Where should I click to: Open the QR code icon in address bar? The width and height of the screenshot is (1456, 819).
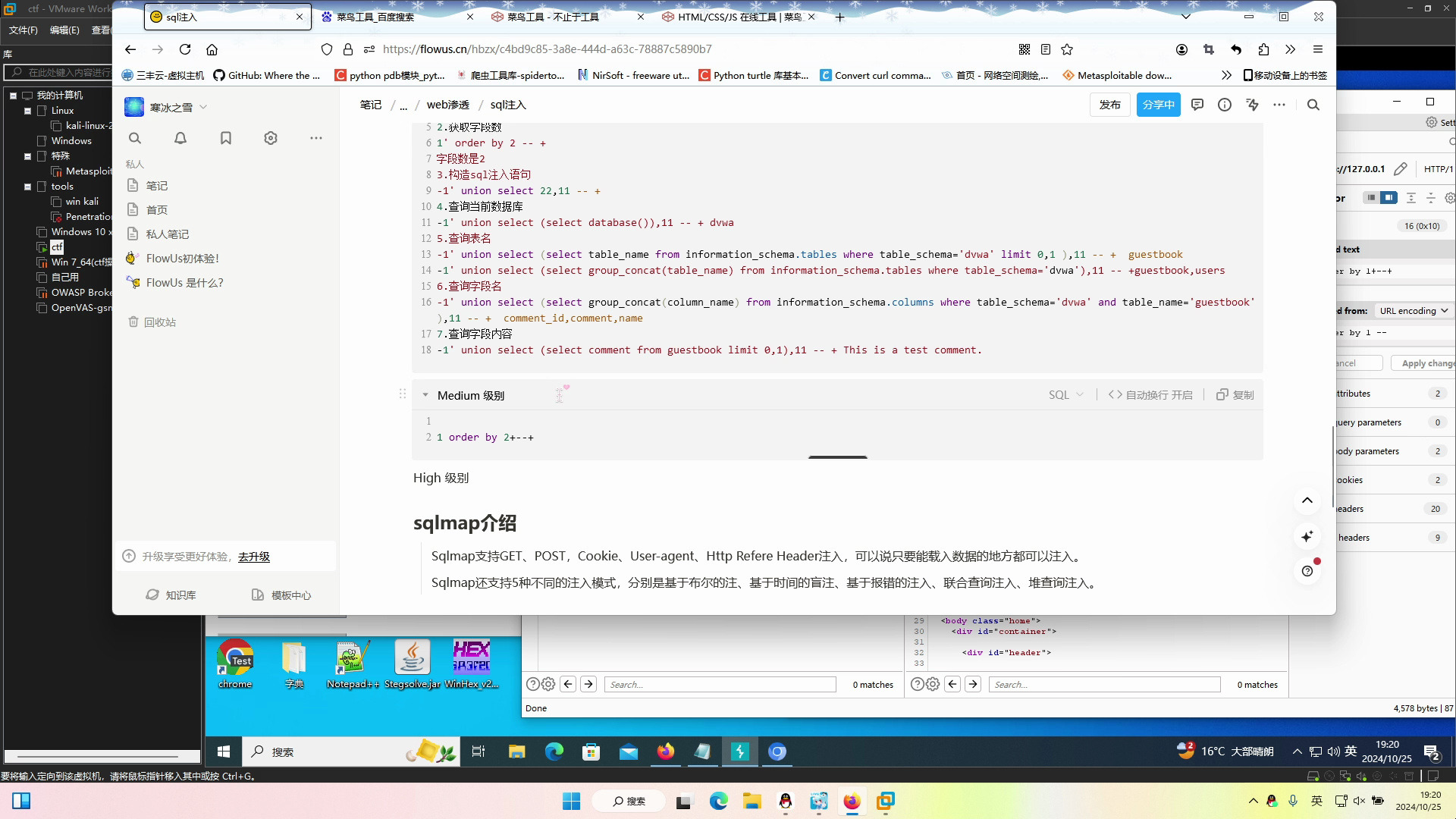pos(1025,49)
